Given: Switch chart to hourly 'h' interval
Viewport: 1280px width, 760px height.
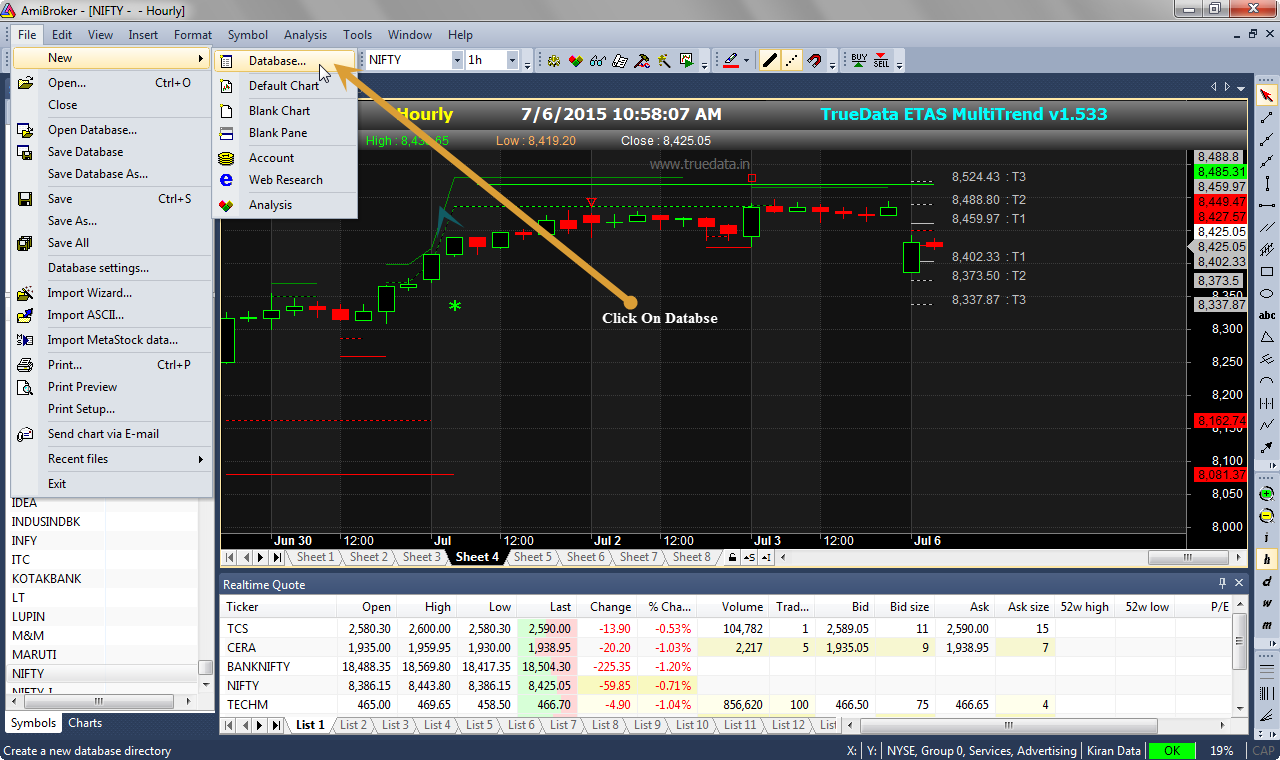Looking at the screenshot, I should 1267,560.
